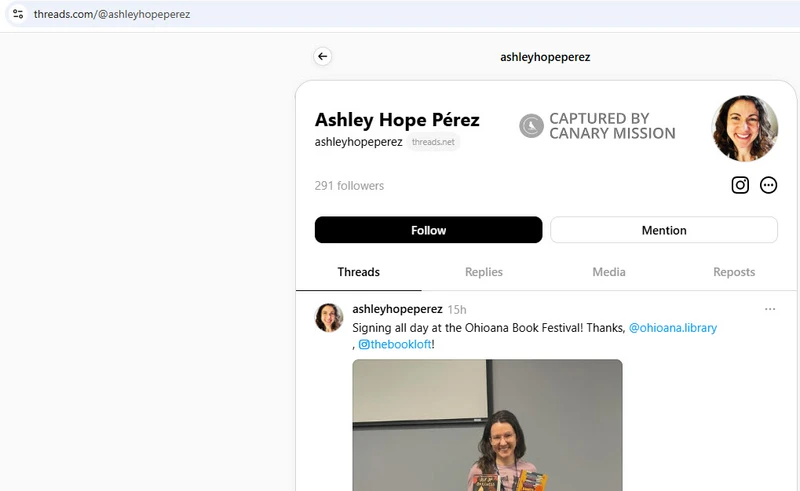The width and height of the screenshot is (800, 491).
Task: Select the Threads tab
Action: 358,272
